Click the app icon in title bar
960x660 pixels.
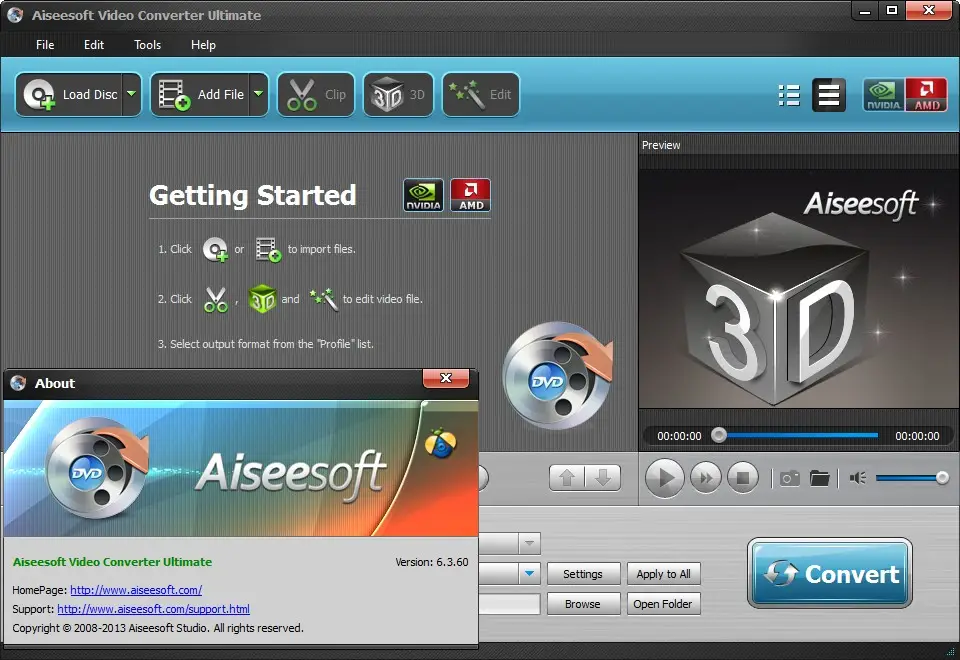[15, 15]
